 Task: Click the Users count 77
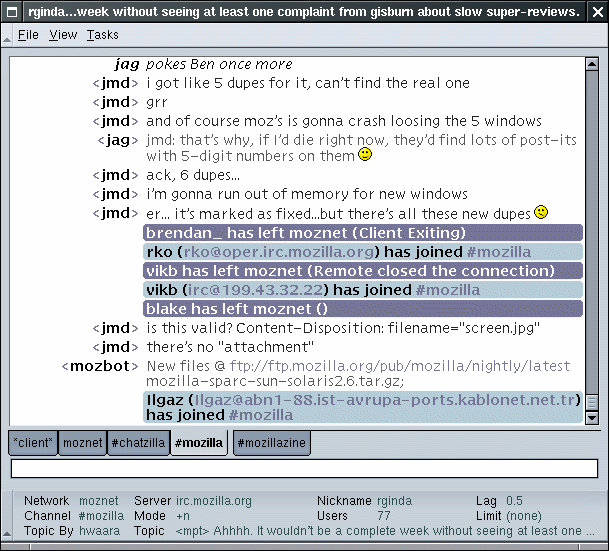(x=384, y=516)
